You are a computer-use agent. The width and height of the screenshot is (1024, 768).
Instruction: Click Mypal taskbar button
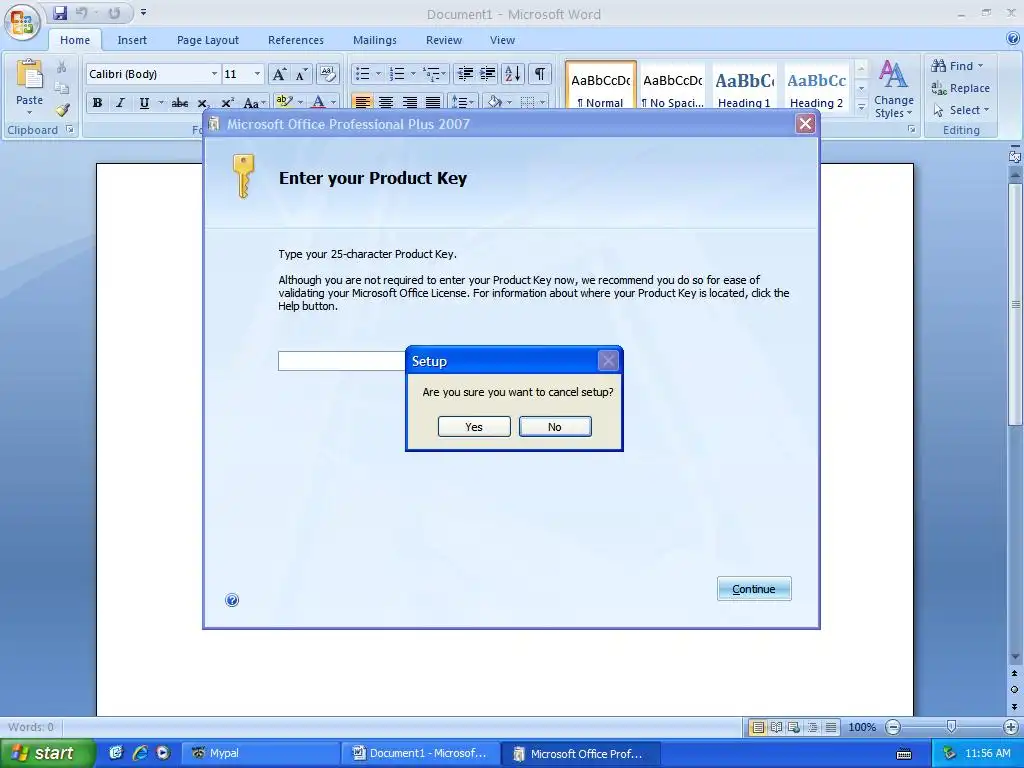pos(259,753)
